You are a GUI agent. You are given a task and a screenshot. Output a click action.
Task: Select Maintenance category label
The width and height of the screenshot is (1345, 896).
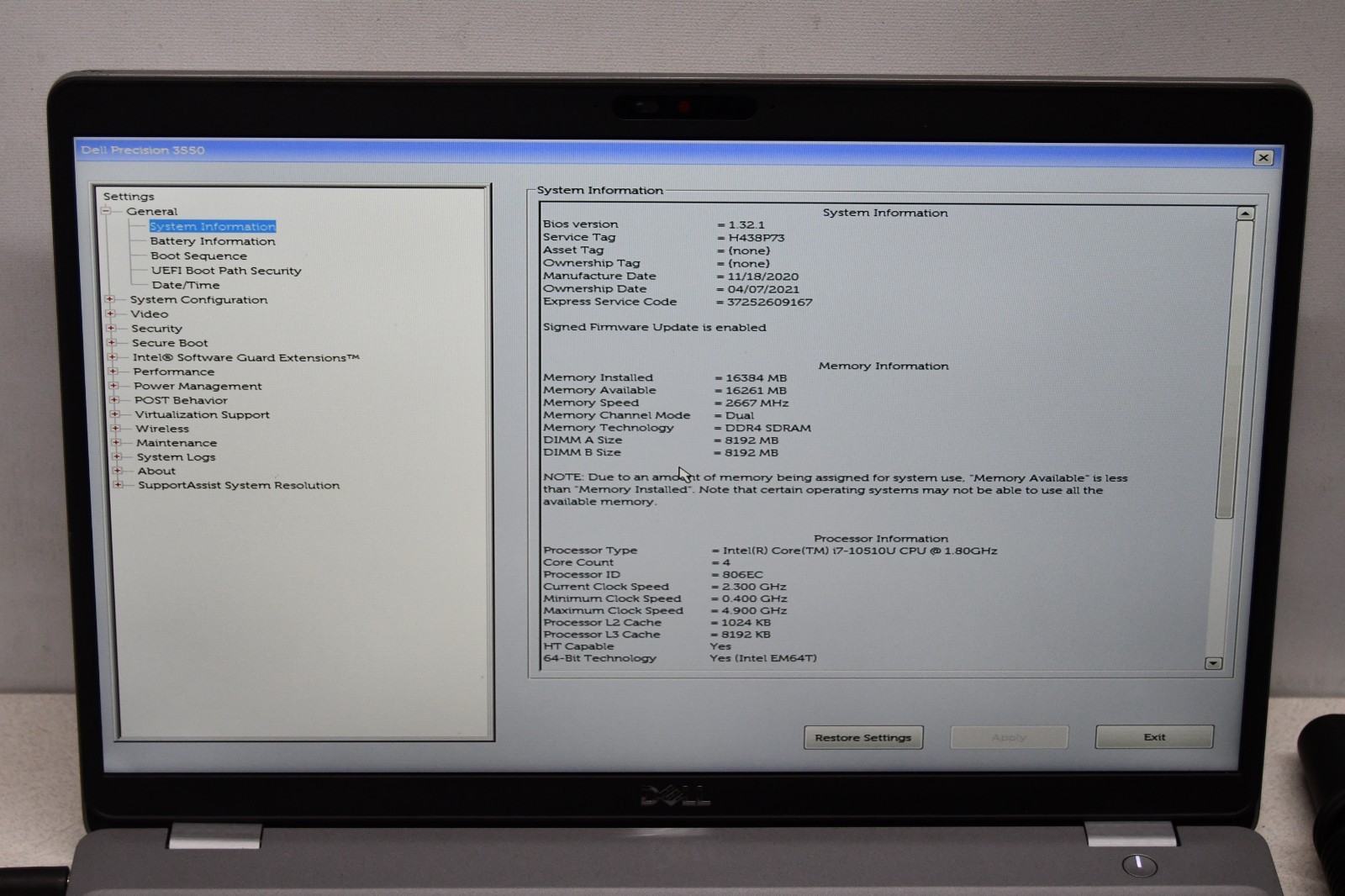click(177, 443)
